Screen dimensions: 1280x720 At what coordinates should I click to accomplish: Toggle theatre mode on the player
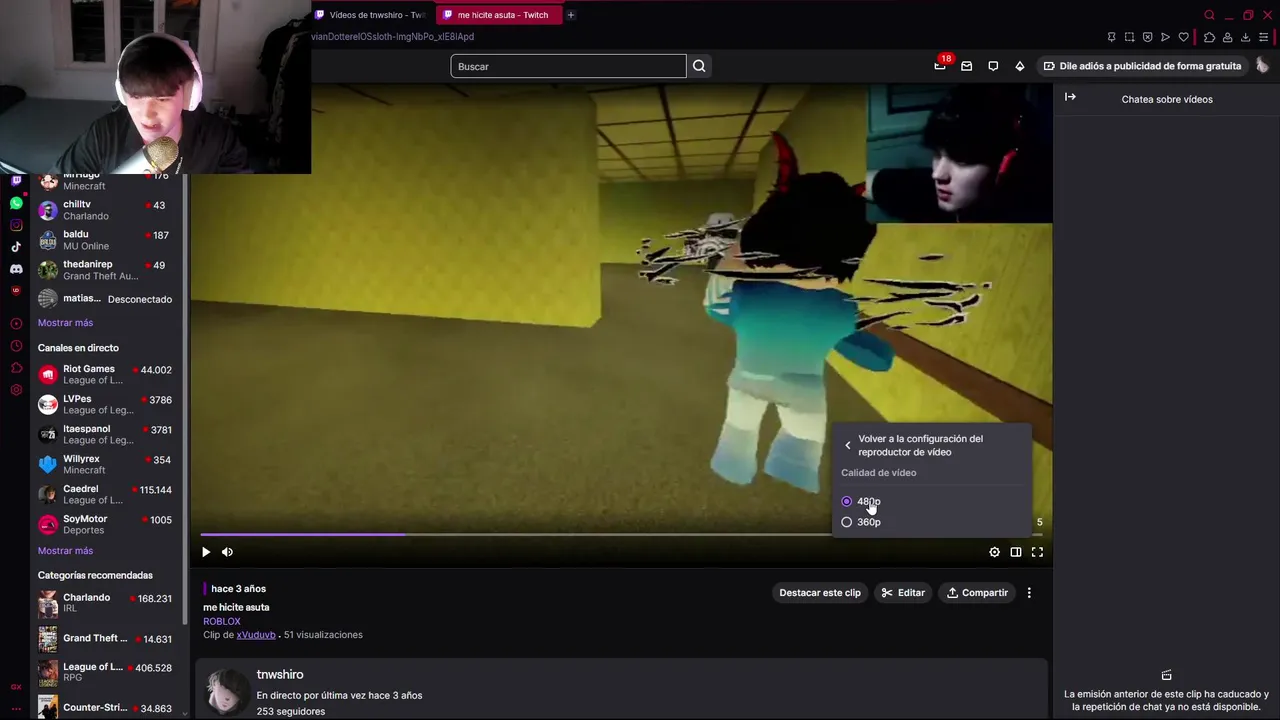1016,552
